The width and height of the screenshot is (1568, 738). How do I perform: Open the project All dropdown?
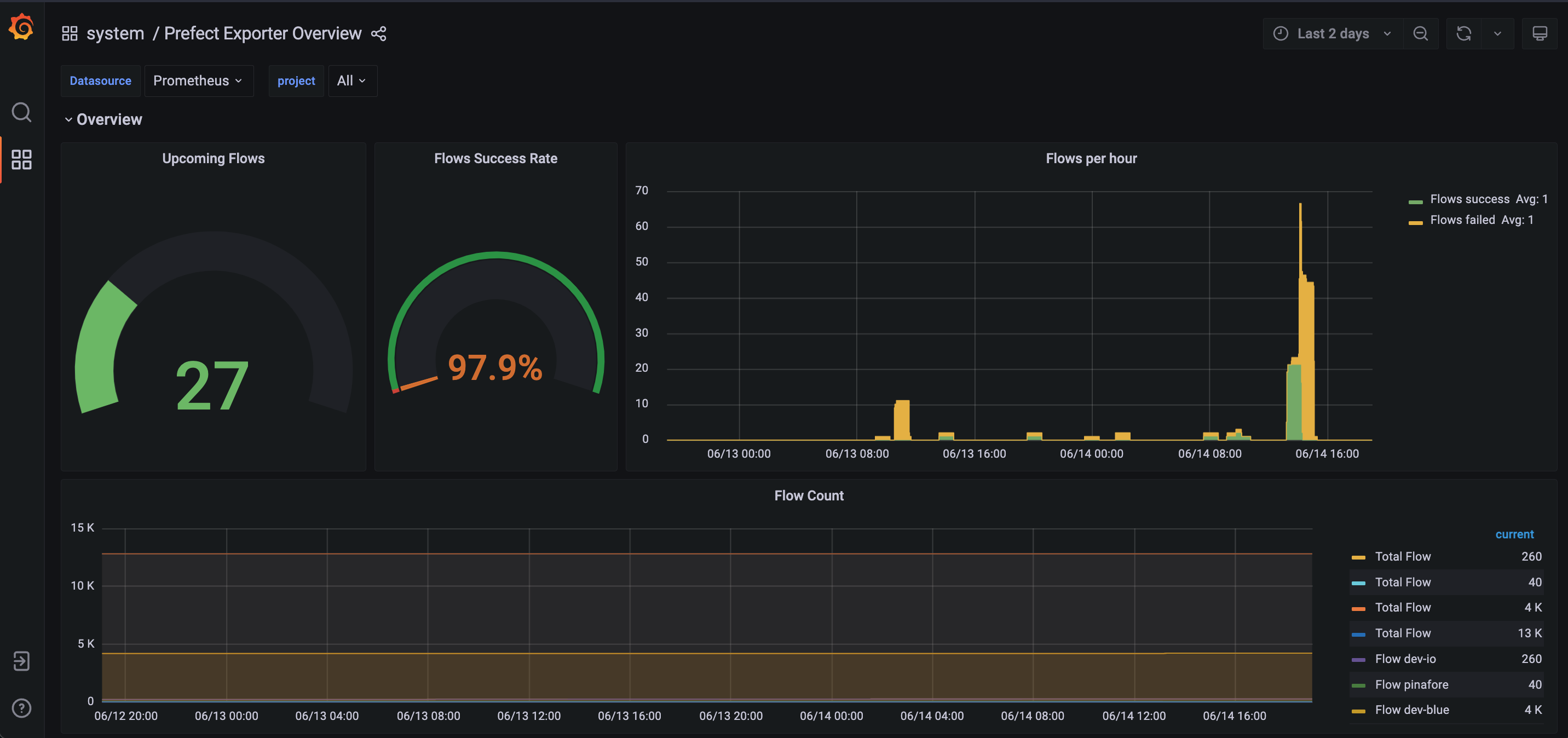pyautogui.click(x=352, y=81)
